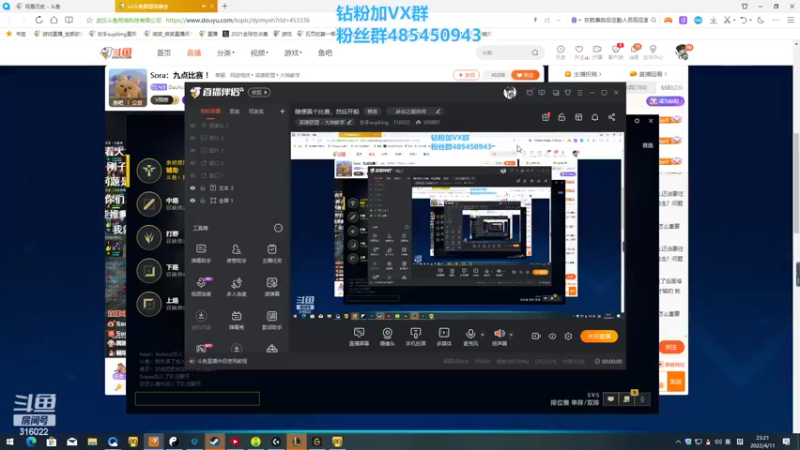Open Windows Start menu
This screenshot has height=450, width=800.
click(10, 441)
